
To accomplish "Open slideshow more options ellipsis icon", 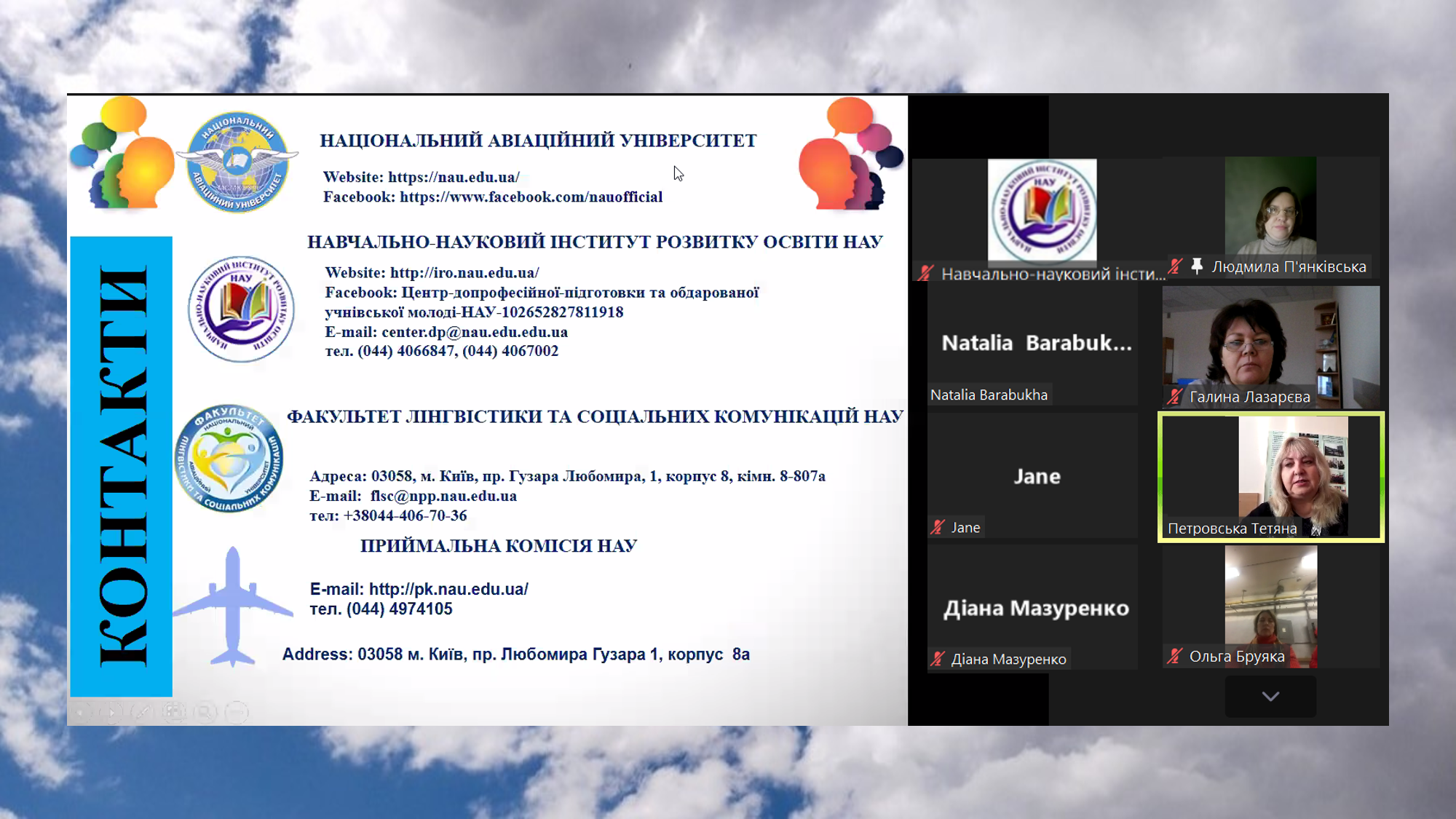I will [237, 712].
